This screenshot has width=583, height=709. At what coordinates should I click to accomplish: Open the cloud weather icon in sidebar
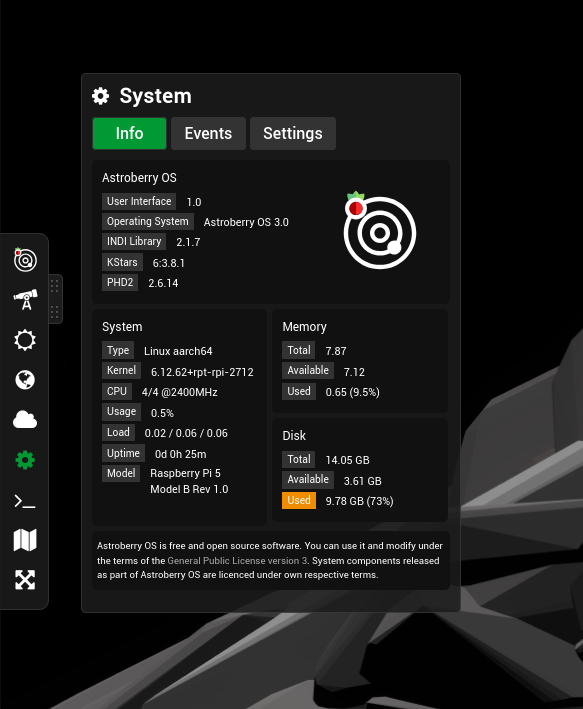[x=25, y=420]
